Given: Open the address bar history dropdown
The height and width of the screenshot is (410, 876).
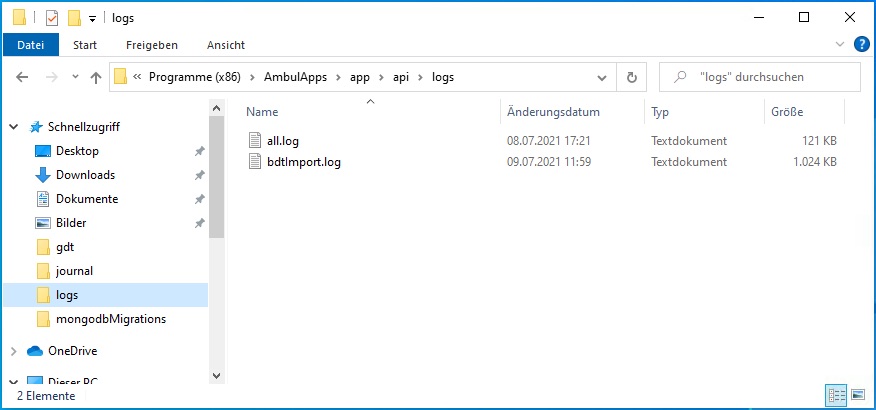Looking at the screenshot, I should [x=602, y=77].
